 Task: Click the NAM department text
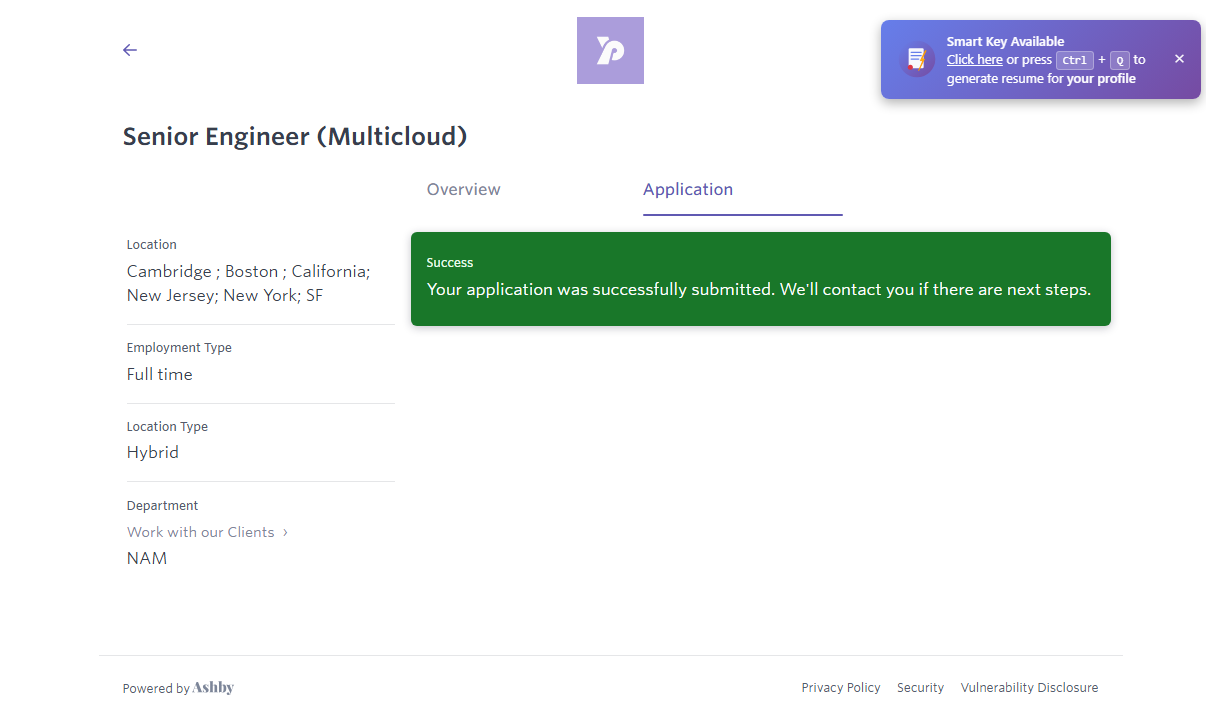[x=147, y=558]
